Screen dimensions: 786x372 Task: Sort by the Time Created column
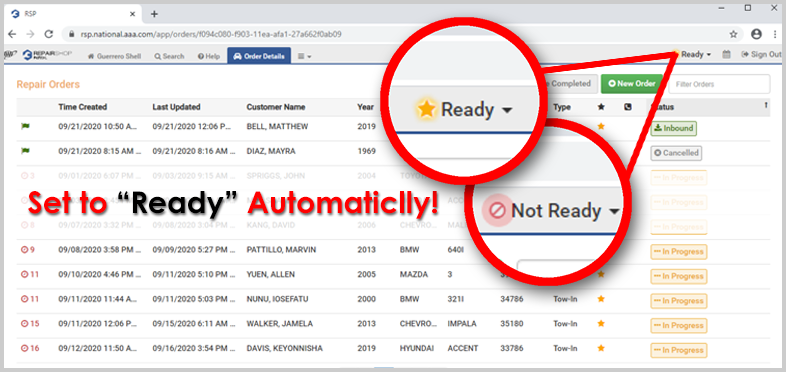(x=82, y=107)
